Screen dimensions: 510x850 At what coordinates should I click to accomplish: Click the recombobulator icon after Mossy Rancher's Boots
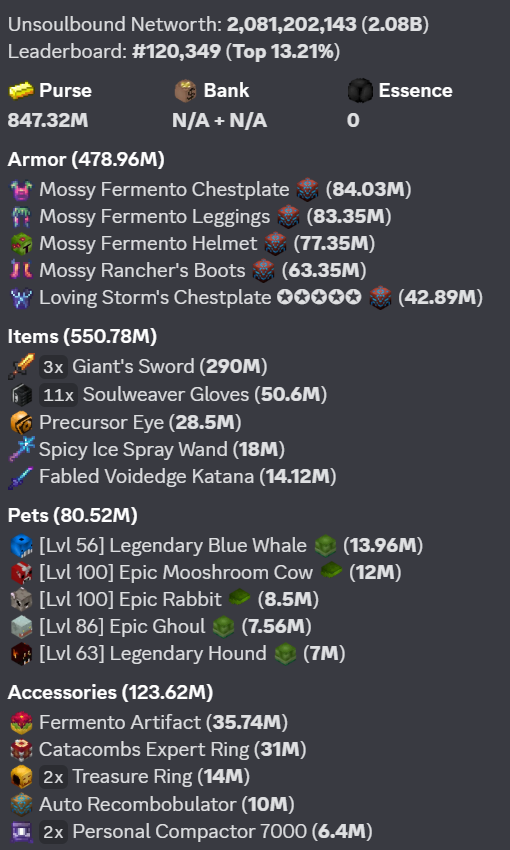click(264, 271)
